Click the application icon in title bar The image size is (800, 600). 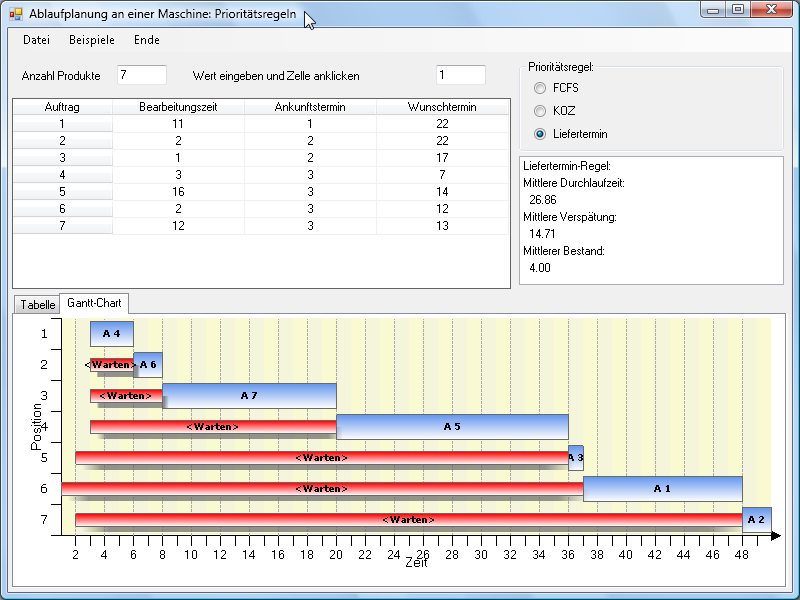click(15, 15)
